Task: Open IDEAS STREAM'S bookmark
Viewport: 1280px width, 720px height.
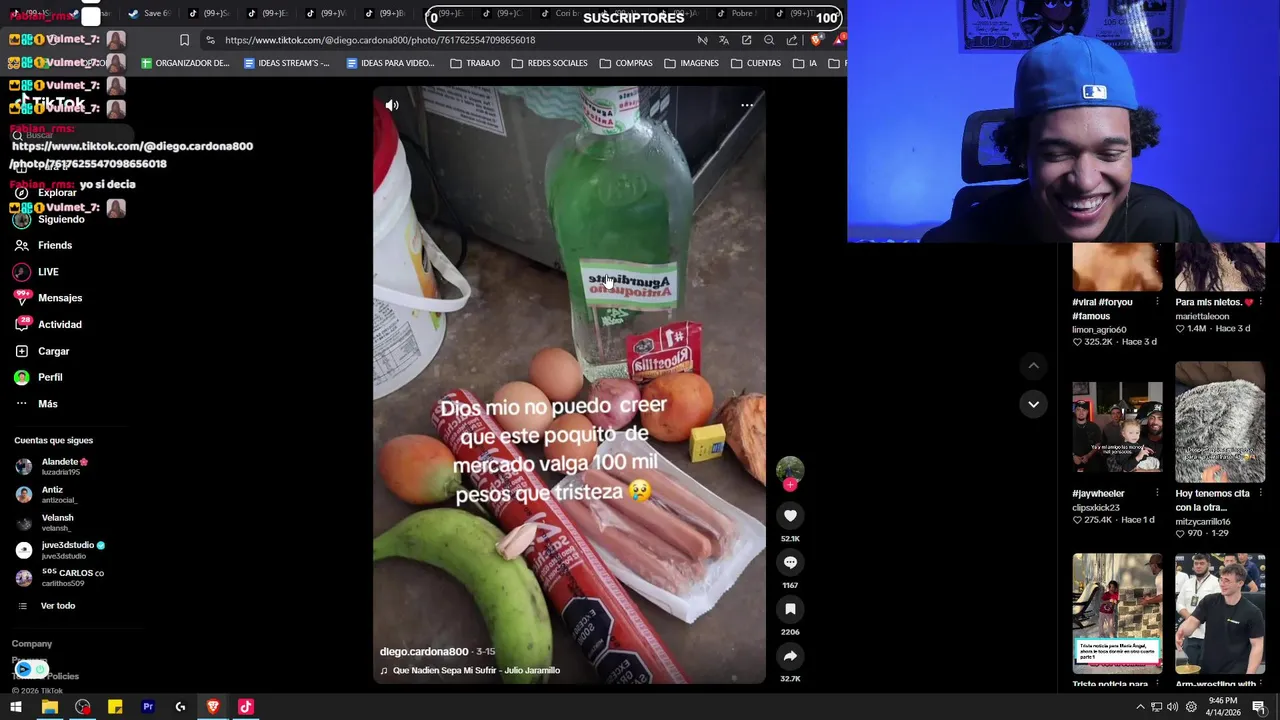Action: (287, 63)
